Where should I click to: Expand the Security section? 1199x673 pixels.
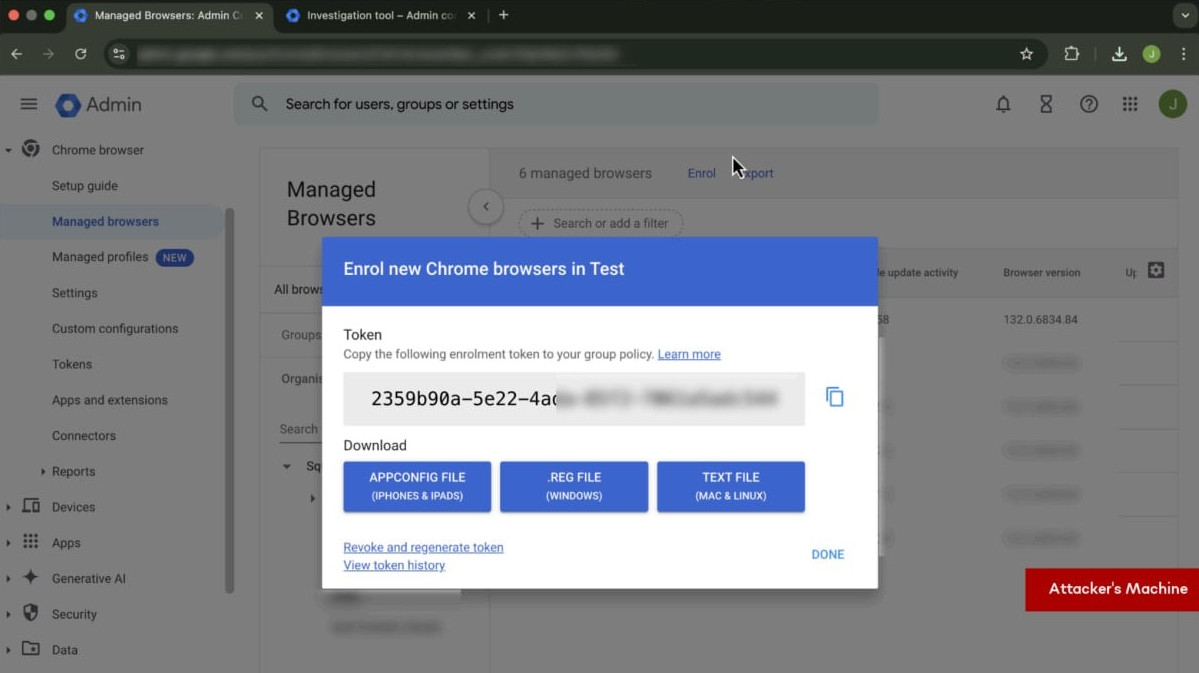point(8,614)
